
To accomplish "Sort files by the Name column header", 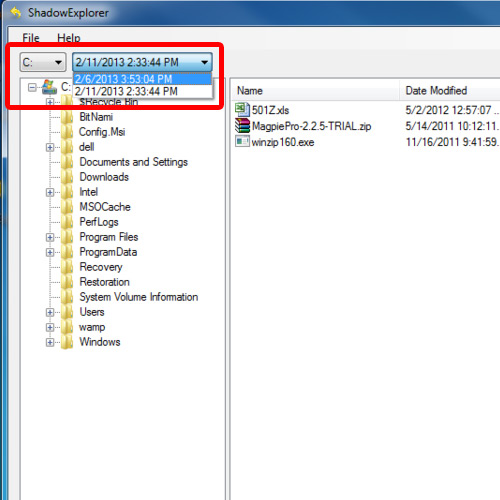I will coord(315,90).
